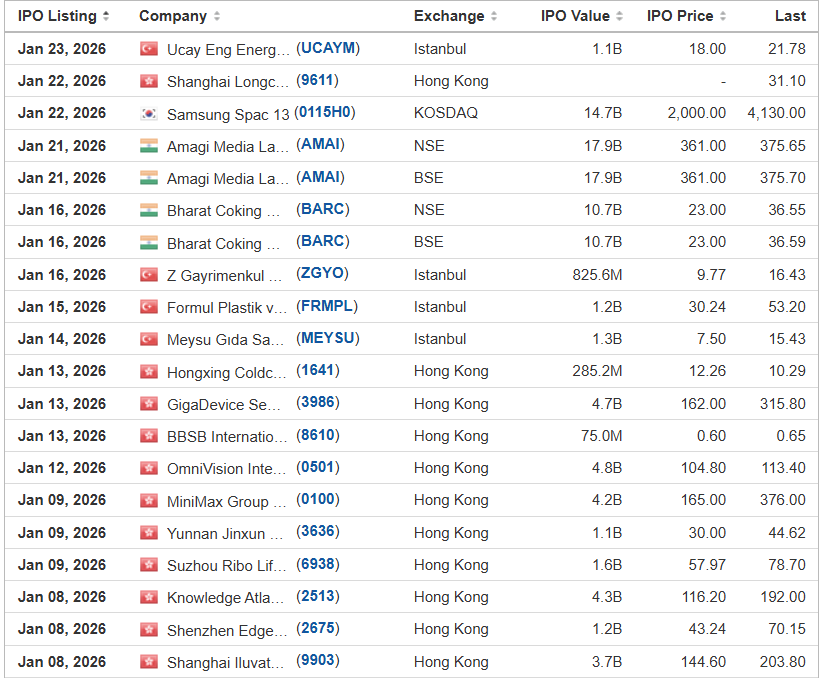The width and height of the screenshot is (822, 678).
Task: Click company name Knowledge Atla...
Action: 225,598
